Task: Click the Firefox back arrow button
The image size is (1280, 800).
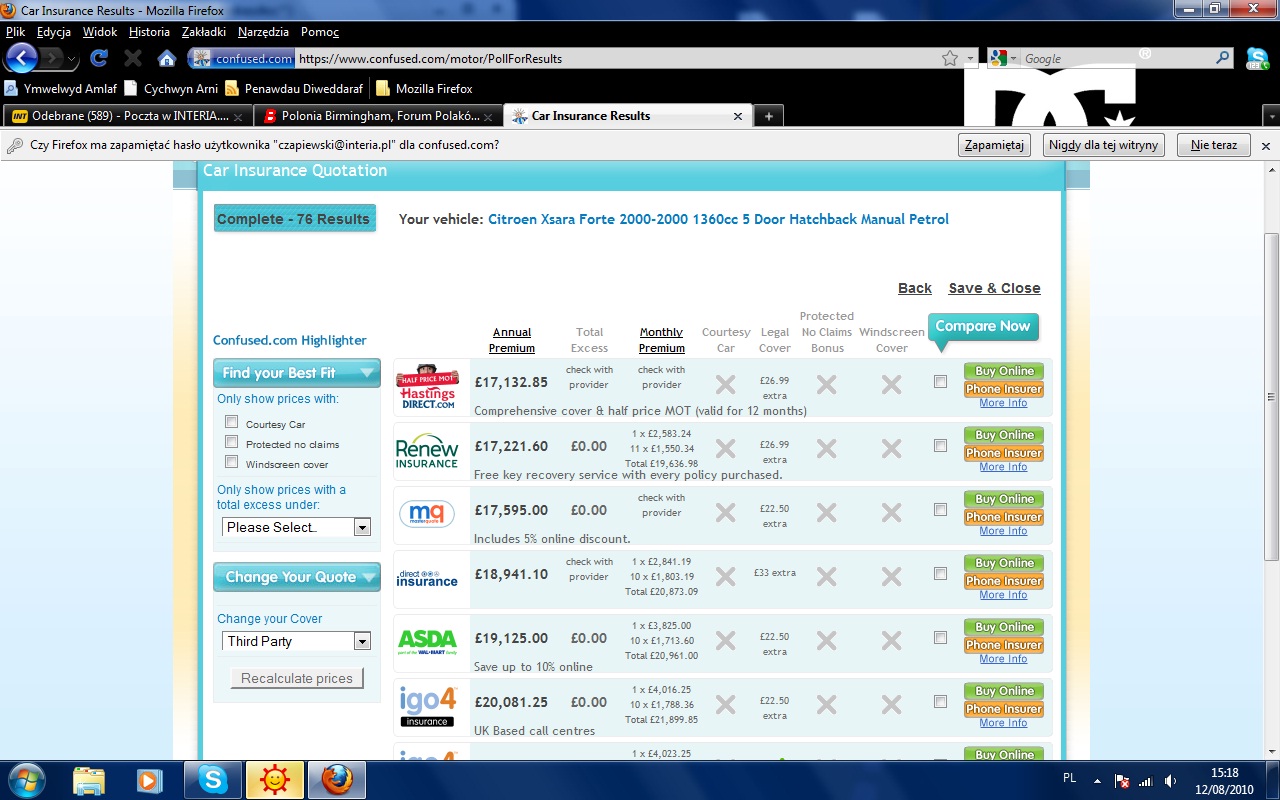Action: point(22,58)
